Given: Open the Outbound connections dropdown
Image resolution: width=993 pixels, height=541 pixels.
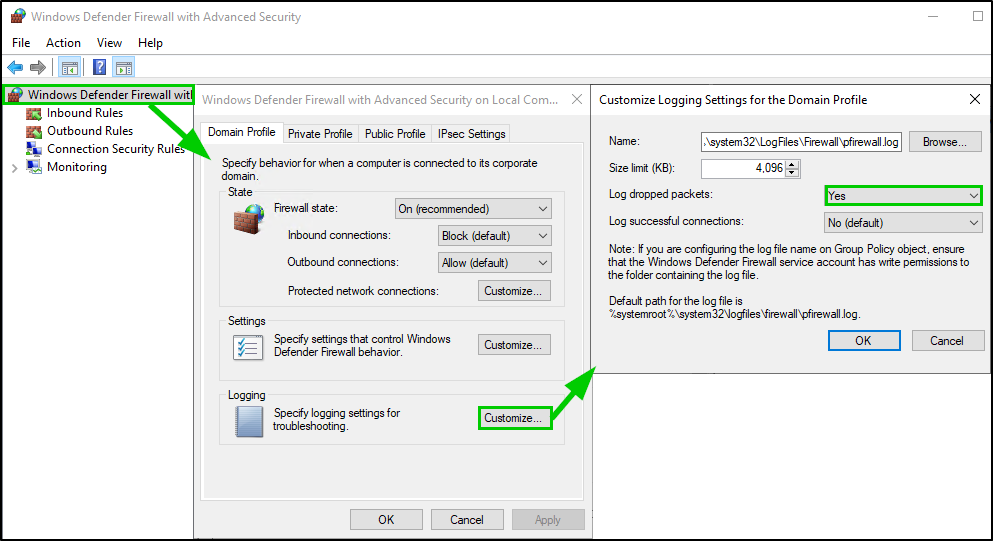Looking at the screenshot, I should click(x=495, y=262).
